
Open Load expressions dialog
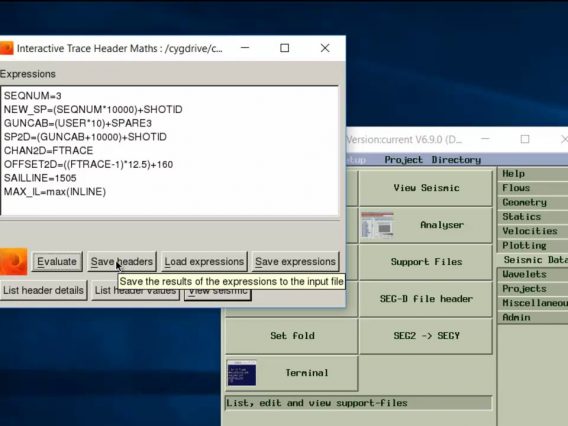click(x=204, y=262)
